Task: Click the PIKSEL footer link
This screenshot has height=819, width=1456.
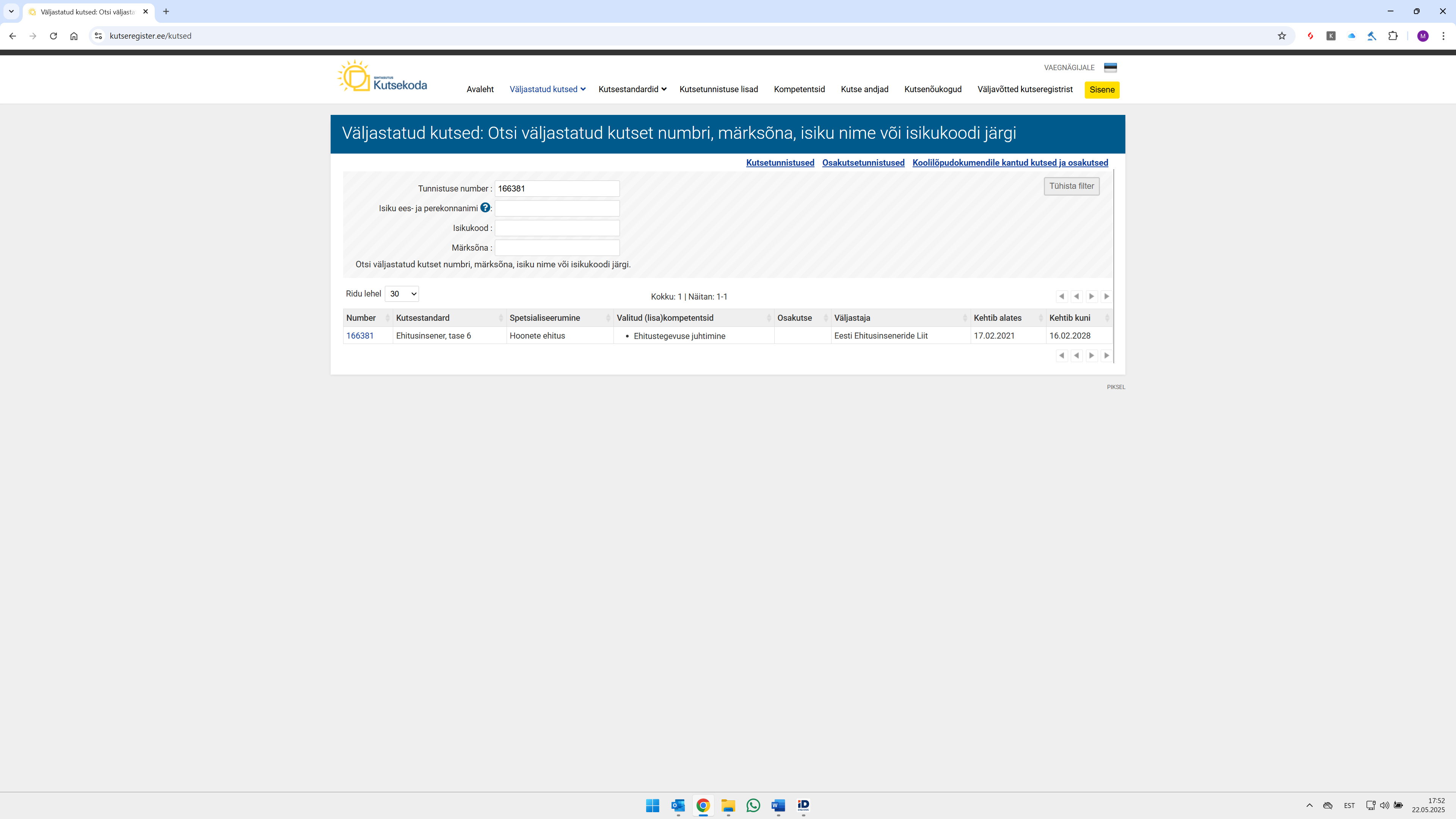Action: 1116,387
